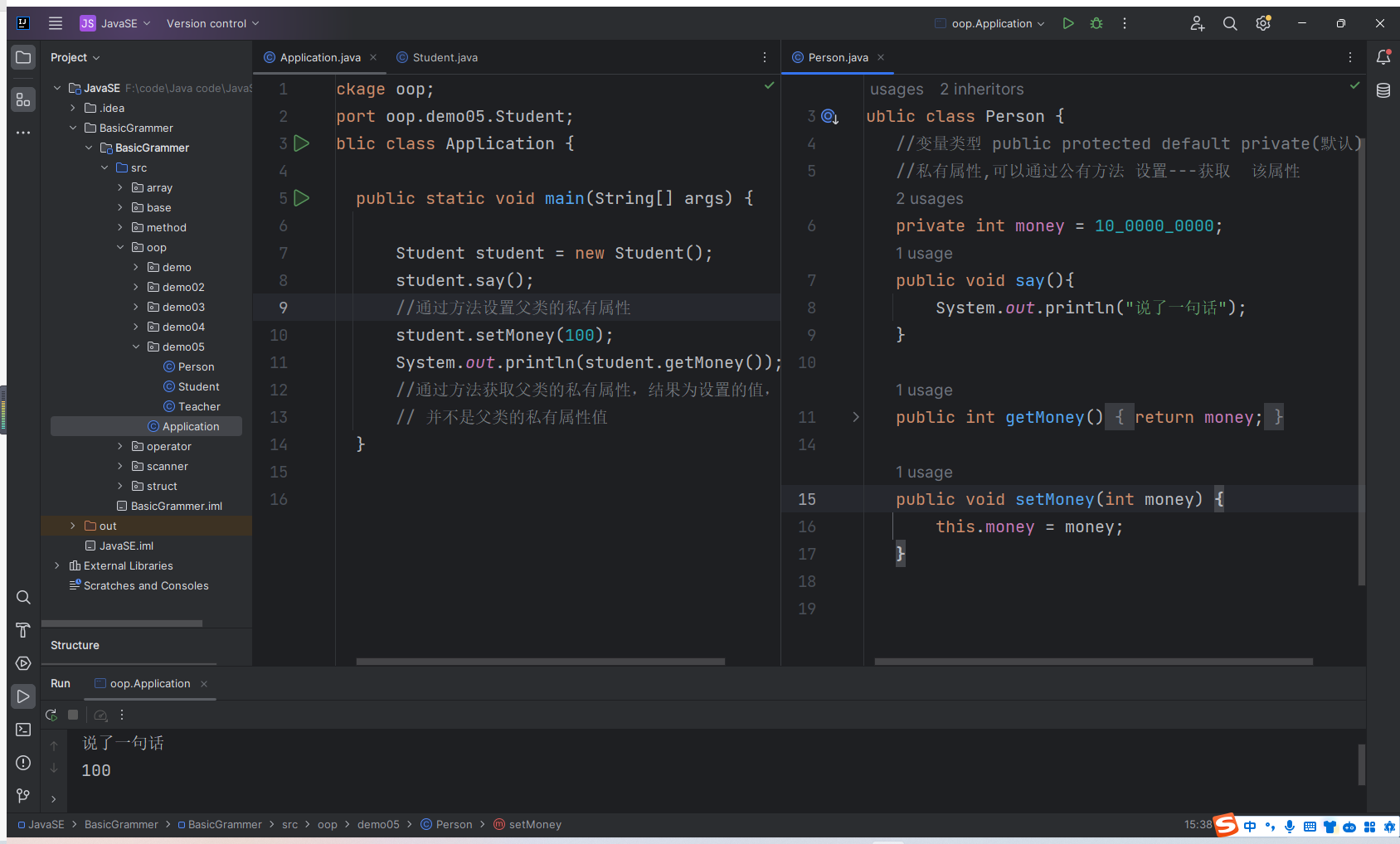Open IDE settings gear icon
This screenshot has height=844, width=1400.
pyautogui.click(x=1263, y=23)
